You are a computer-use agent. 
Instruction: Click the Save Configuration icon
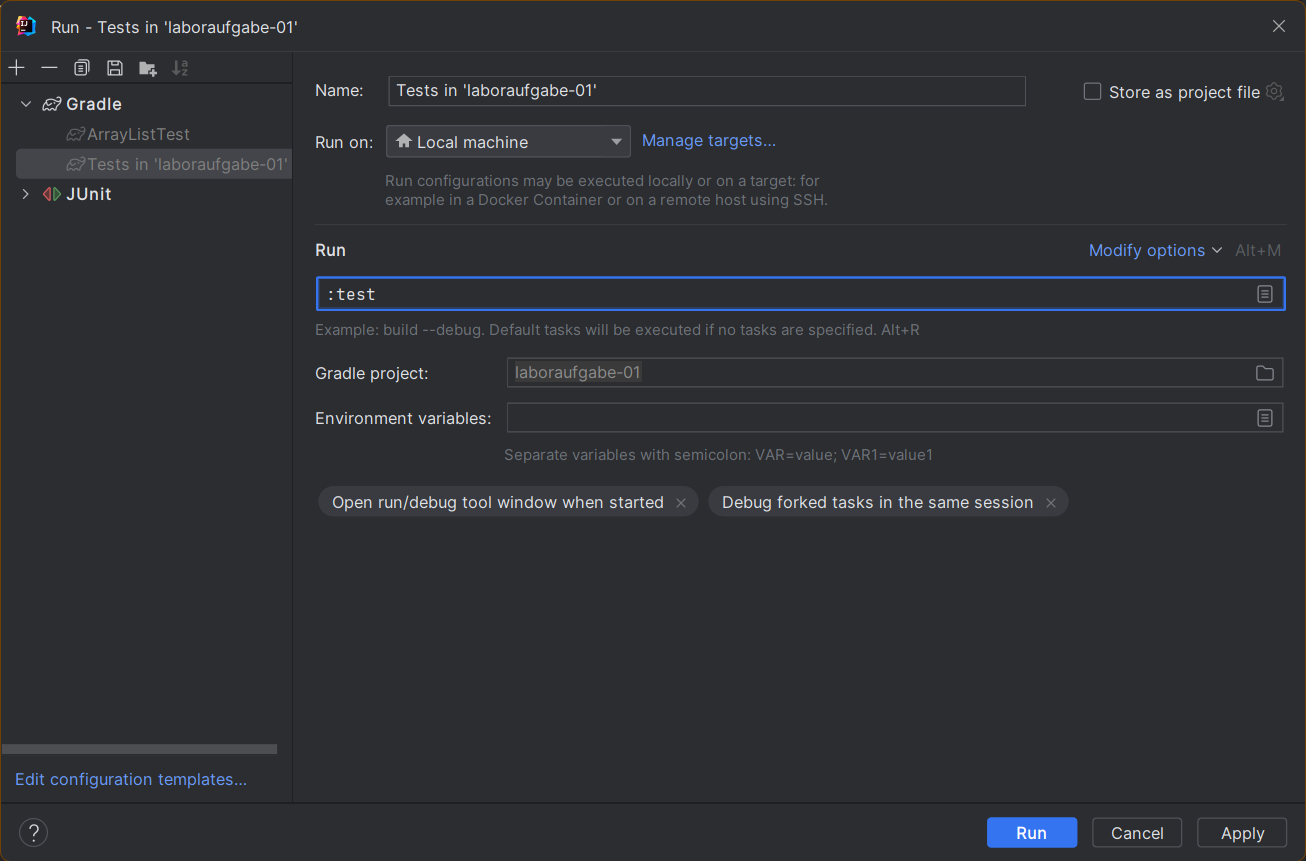115,68
